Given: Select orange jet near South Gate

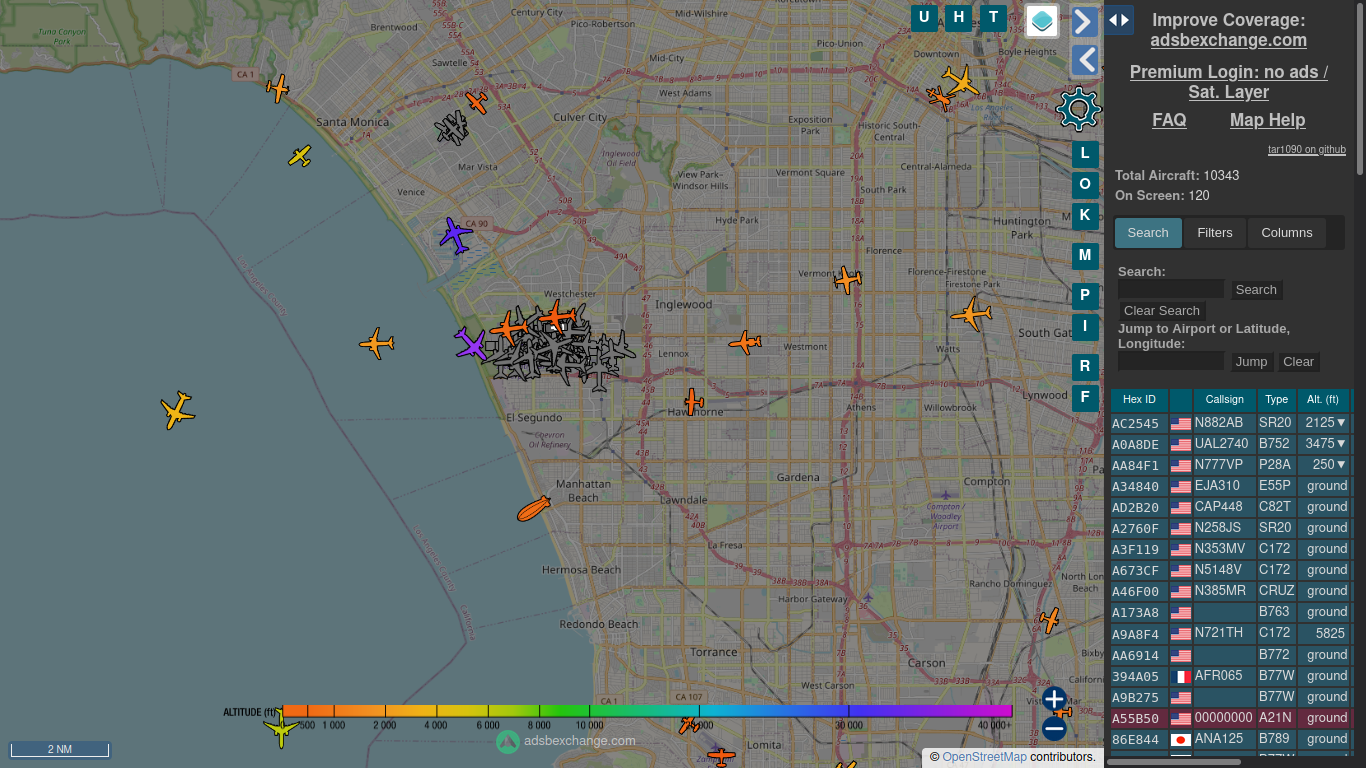Looking at the screenshot, I should [971, 314].
